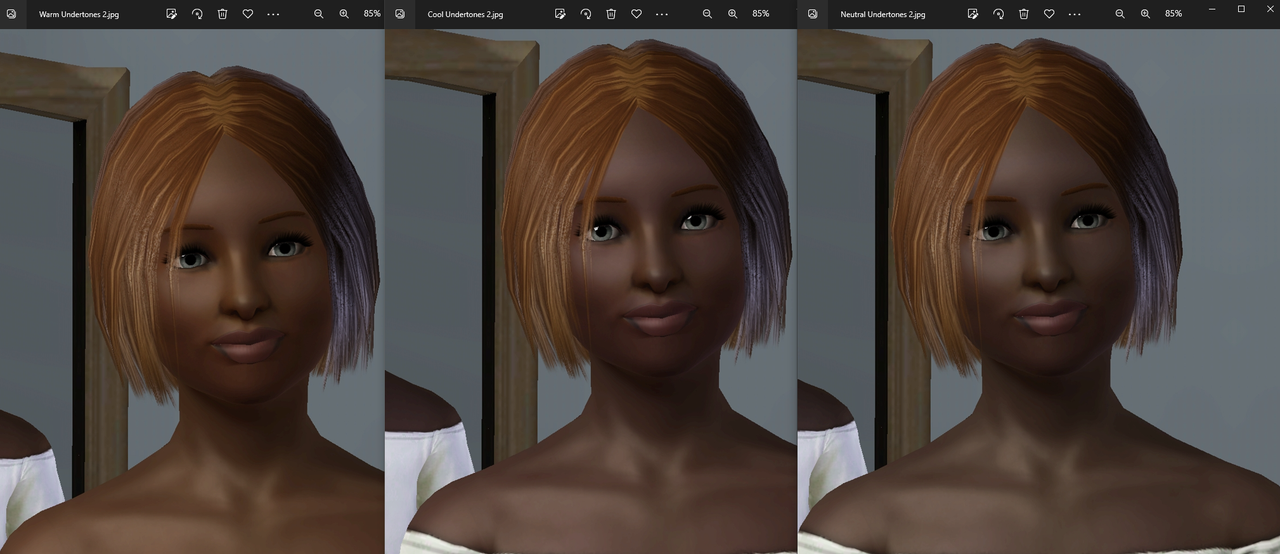The height and width of the screenshot is (554, 1280).
Task: Edit image in Neutral Undertones 2.jpg window
Action: pos(973,14)
